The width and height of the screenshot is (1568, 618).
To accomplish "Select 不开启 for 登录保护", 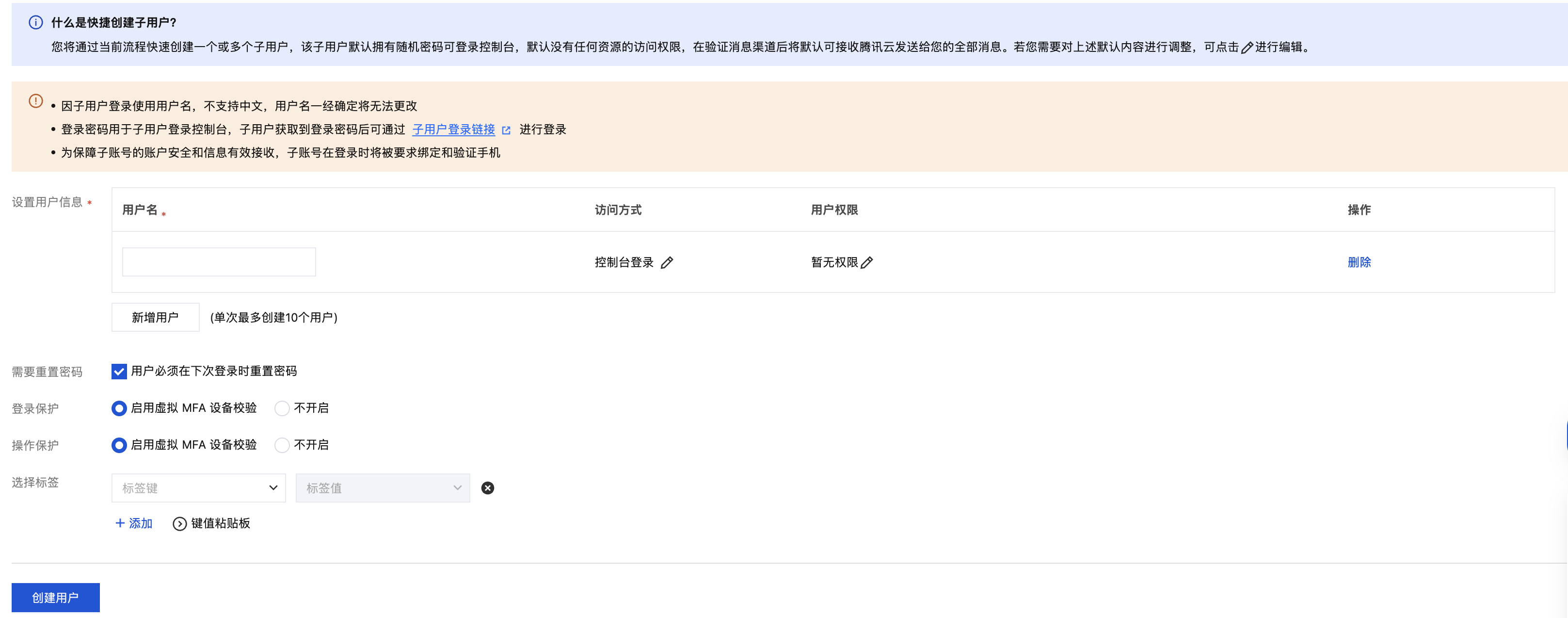I will click(x=282, y=408).
